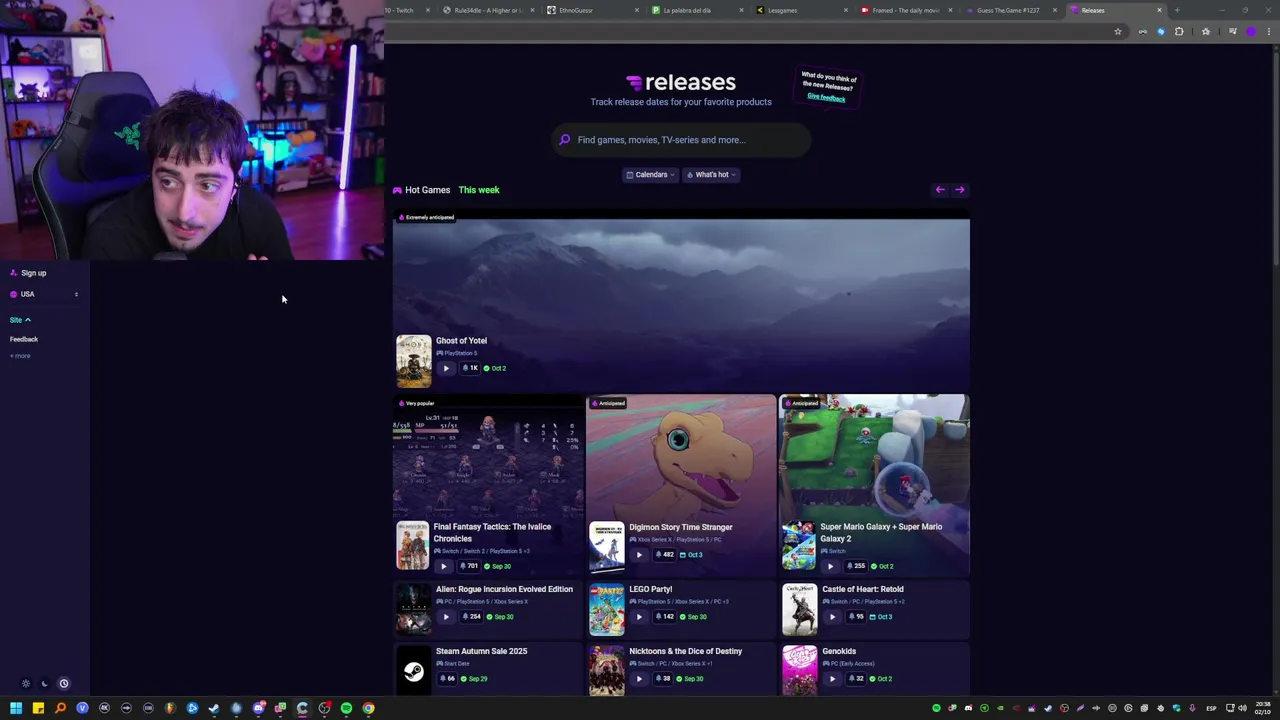Open the USA region selector
Image resolution: width=1280 pixels, height=720 pixels.
point(45,294)
